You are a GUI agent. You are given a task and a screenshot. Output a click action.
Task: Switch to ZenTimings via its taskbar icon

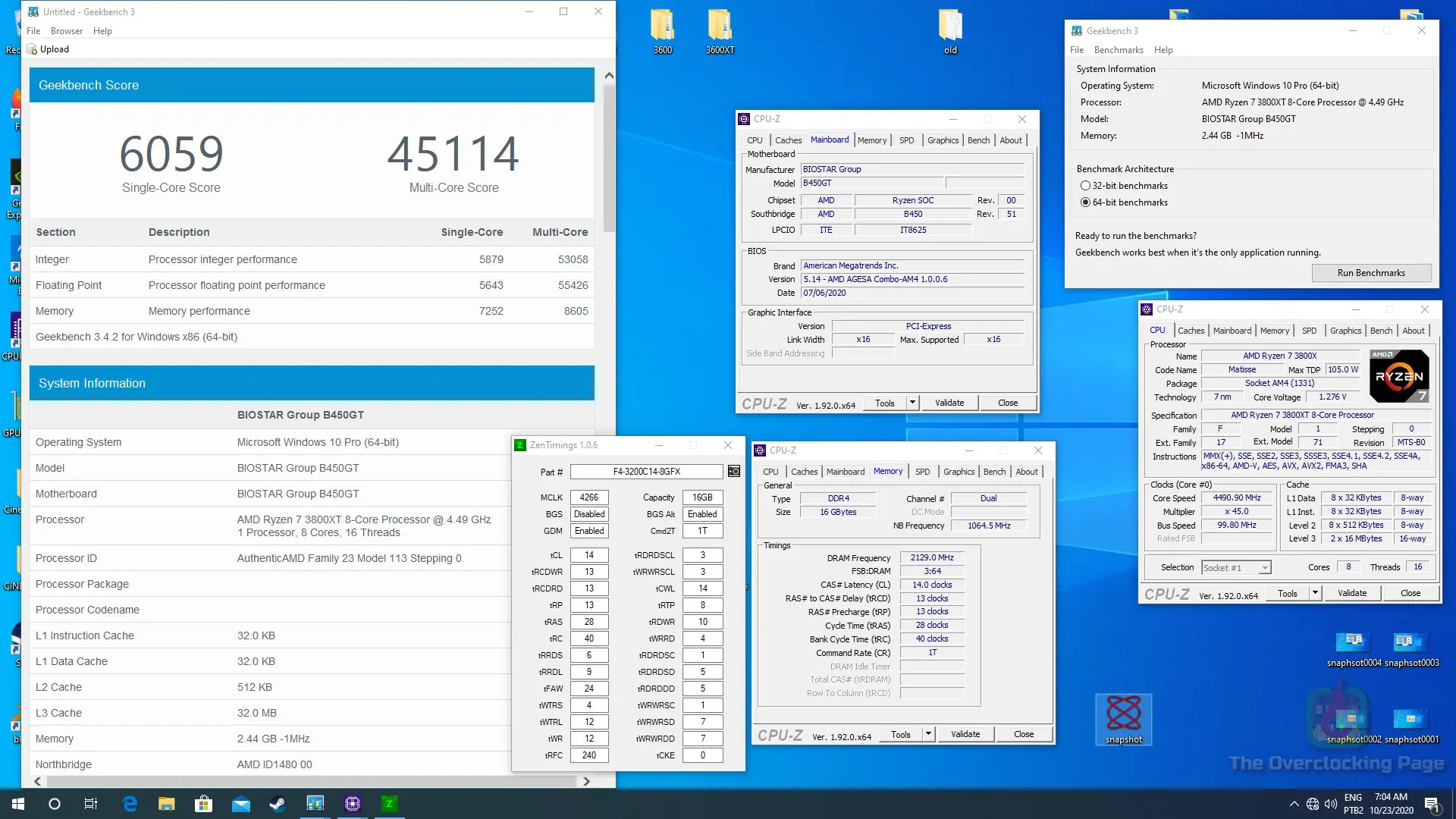point(389,804)
